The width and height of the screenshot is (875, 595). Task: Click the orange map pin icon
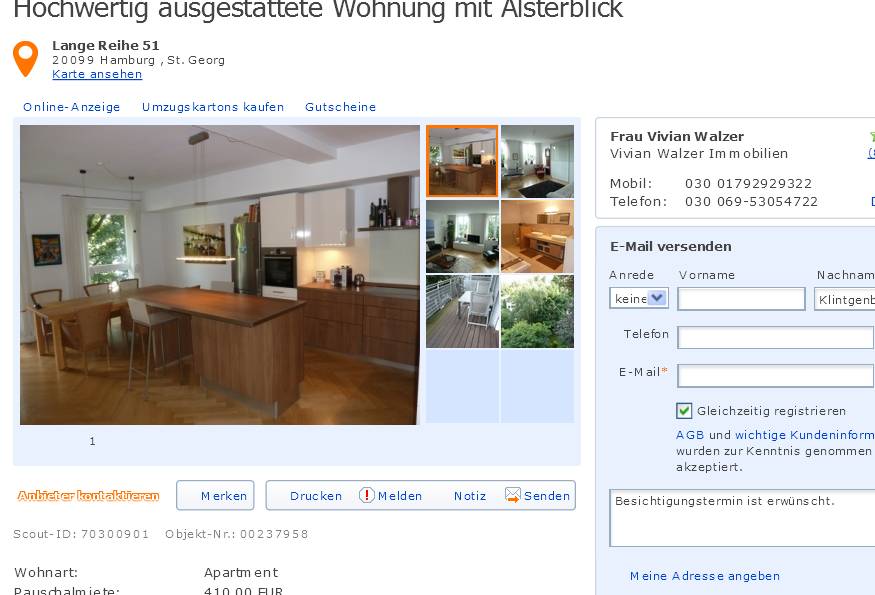26,58
